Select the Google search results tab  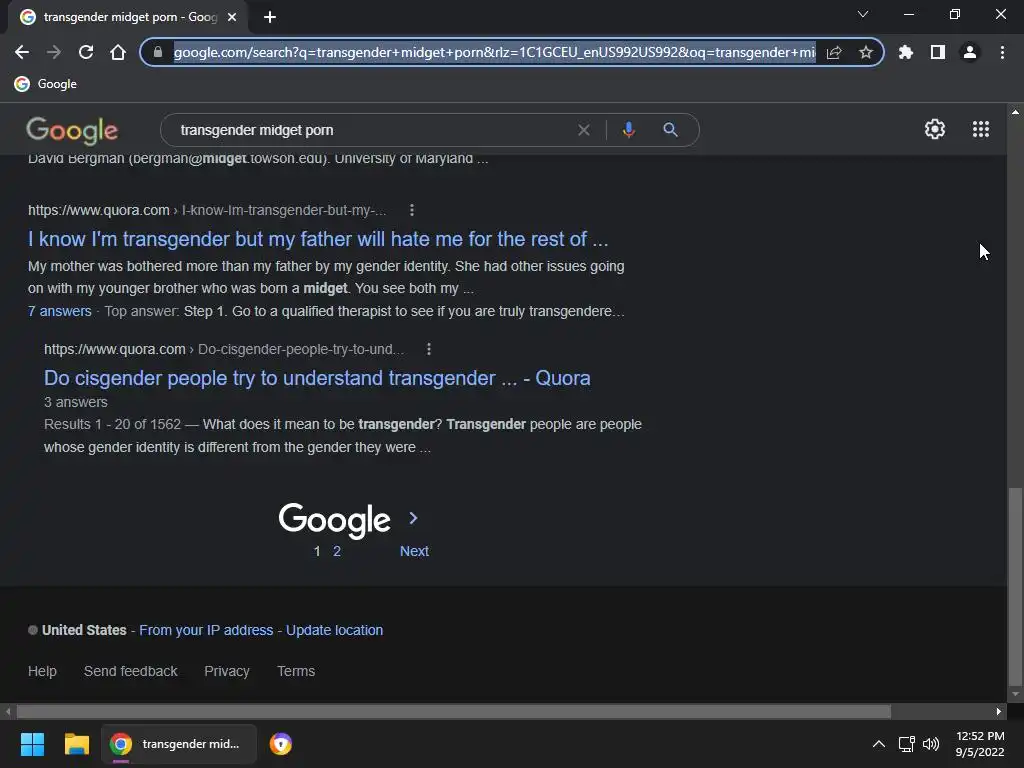tap(127, 17)
